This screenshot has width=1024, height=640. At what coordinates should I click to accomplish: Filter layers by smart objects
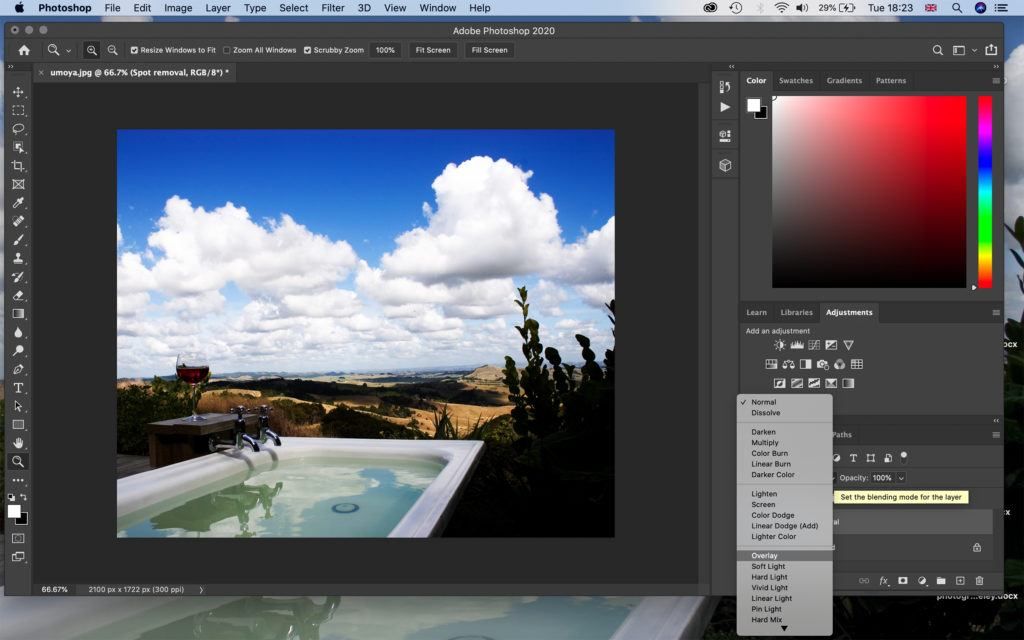coord(888,458)
